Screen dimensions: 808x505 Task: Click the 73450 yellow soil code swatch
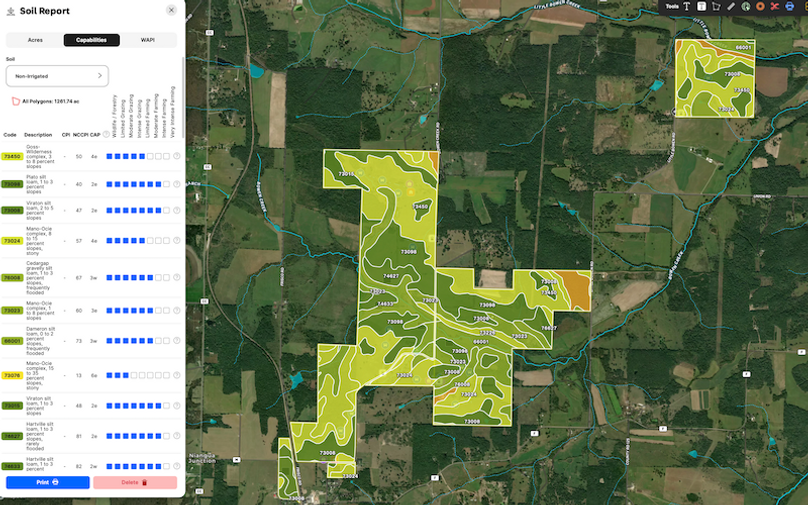click(12, 156)
